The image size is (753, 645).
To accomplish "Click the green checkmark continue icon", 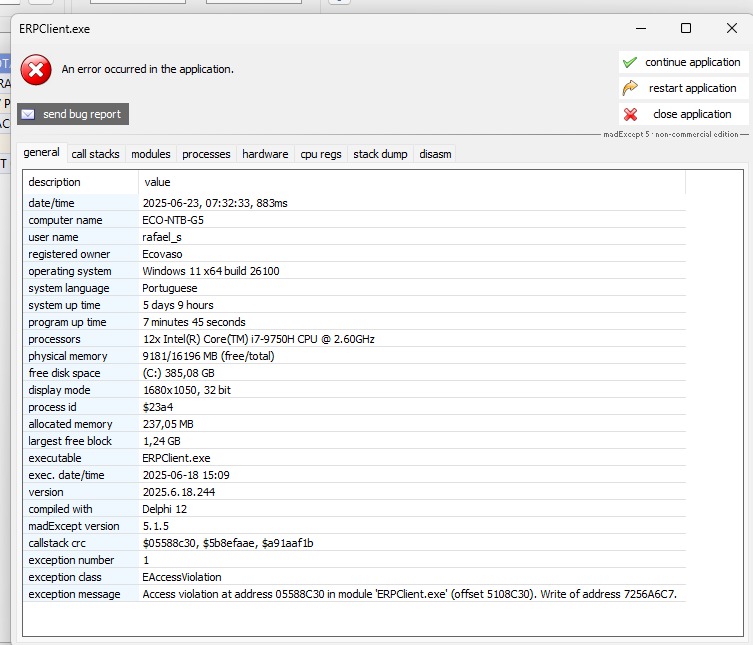I will pyautogui.click(x=630, y=62).
